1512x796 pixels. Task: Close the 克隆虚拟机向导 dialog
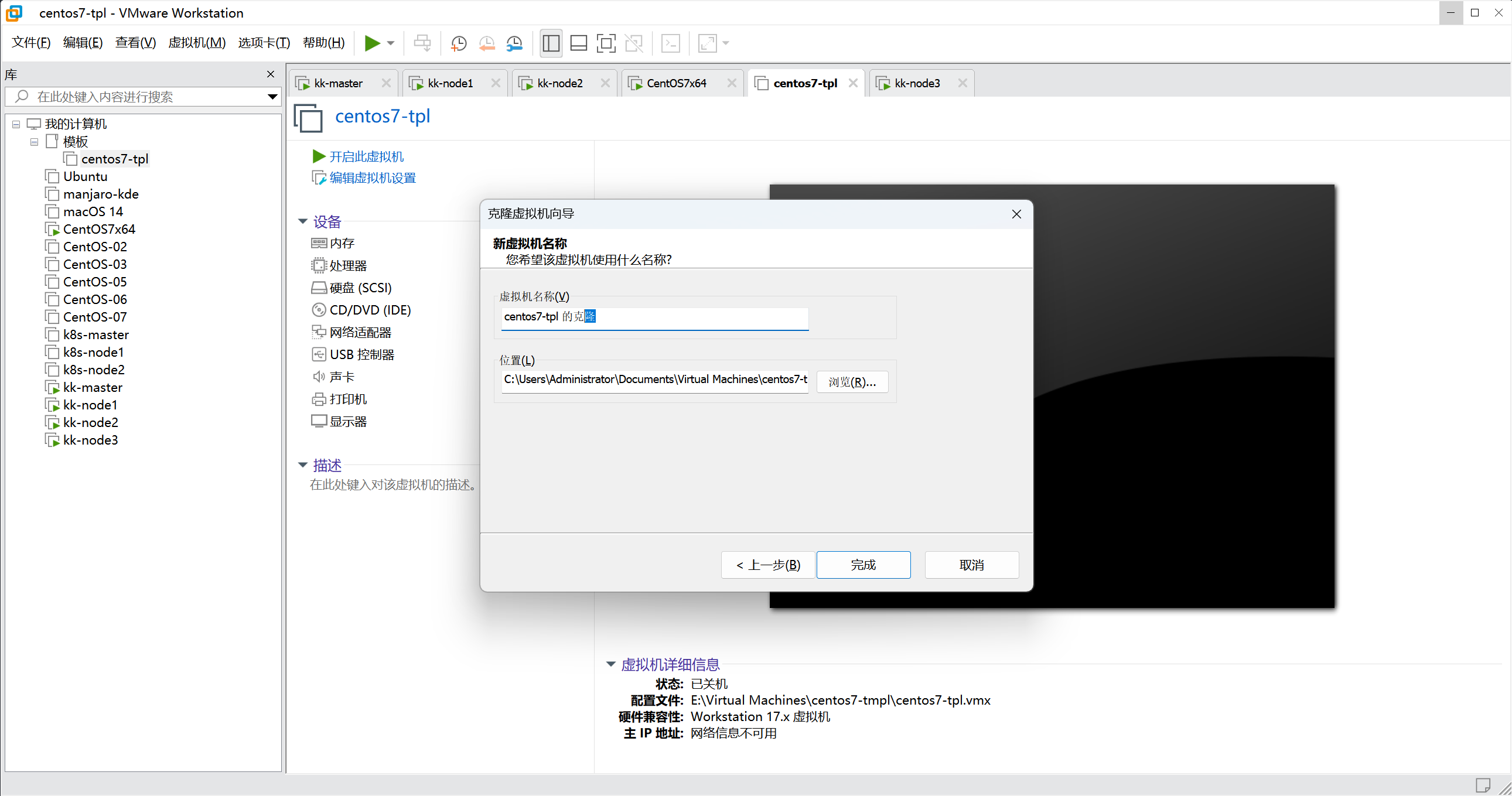coord(1016,215)
